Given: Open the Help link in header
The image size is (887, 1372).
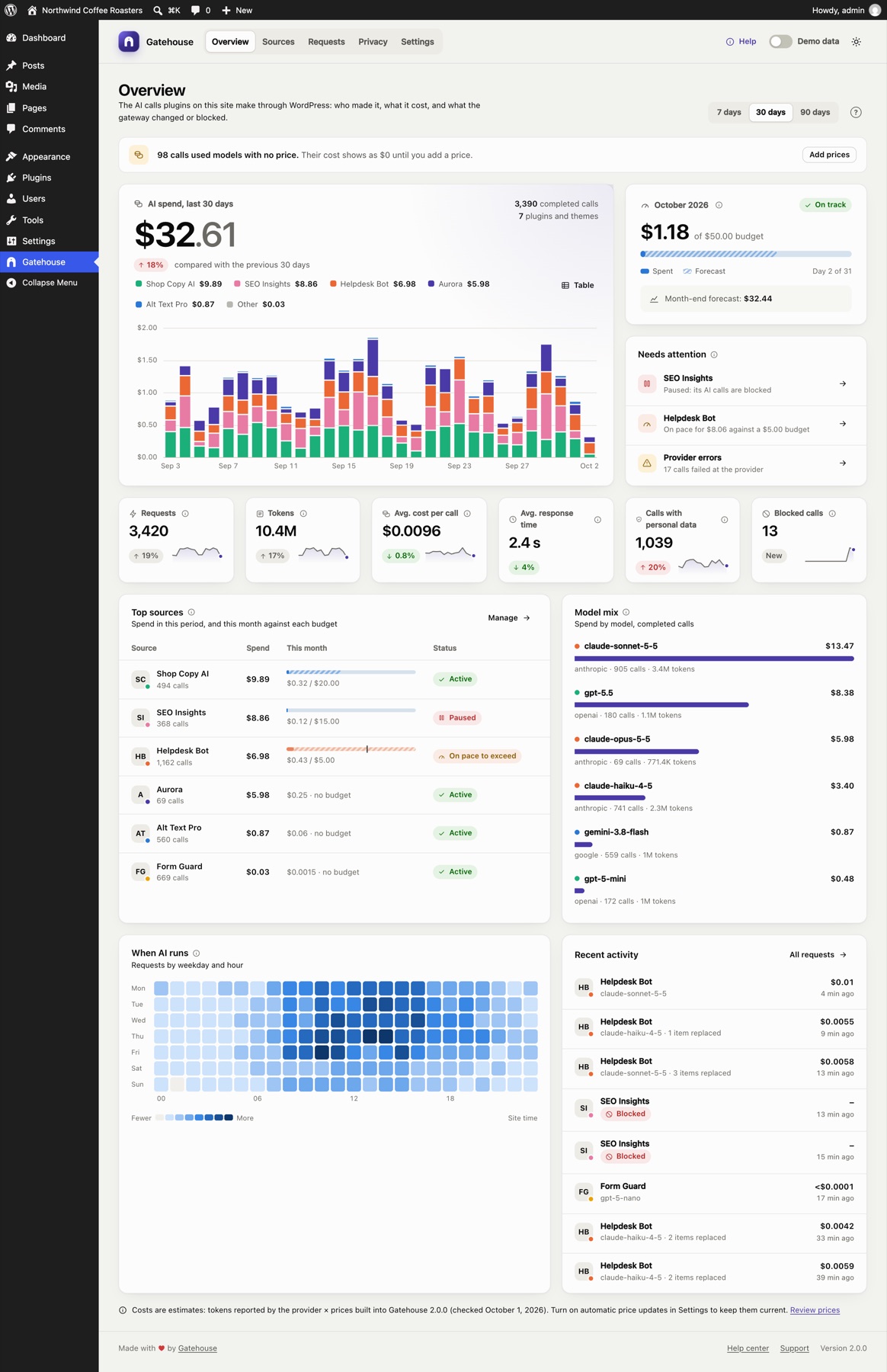Looking at the screenshot, I should (741, 42).
